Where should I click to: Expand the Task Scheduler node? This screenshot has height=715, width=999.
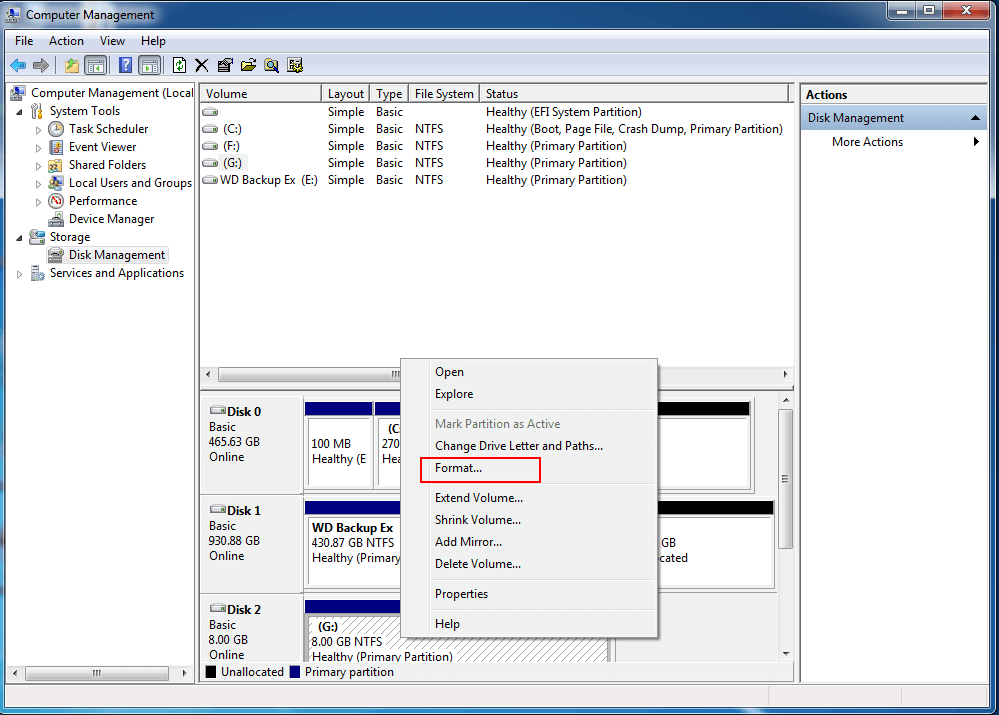point(38,130)
